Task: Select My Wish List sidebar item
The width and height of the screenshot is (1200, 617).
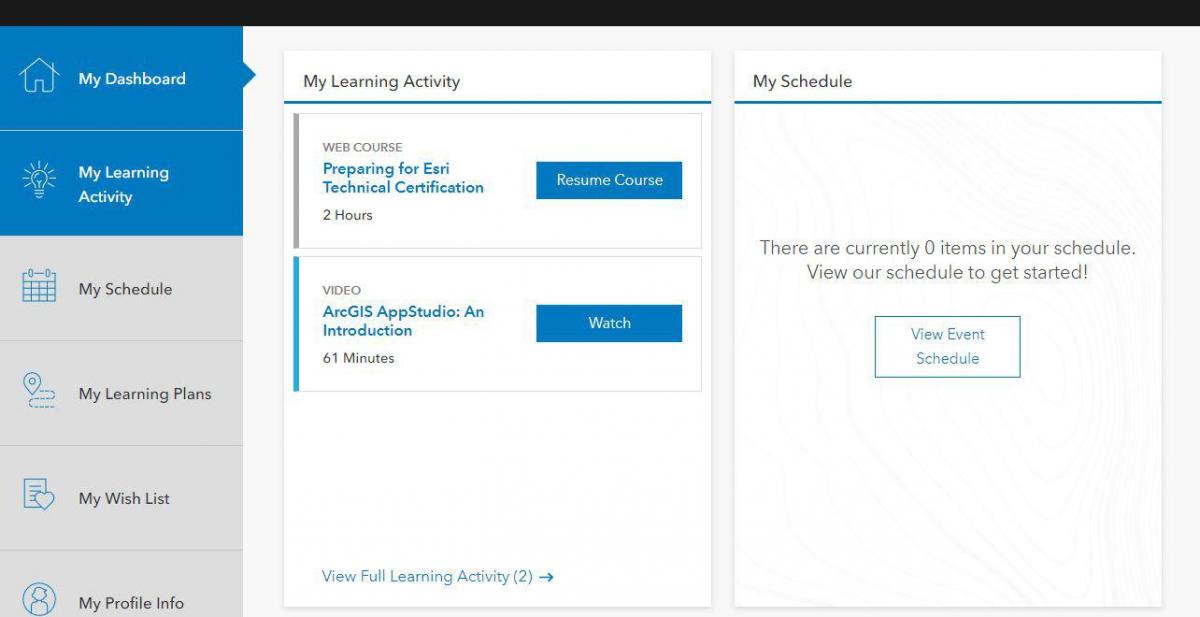Action: [121, 498]
